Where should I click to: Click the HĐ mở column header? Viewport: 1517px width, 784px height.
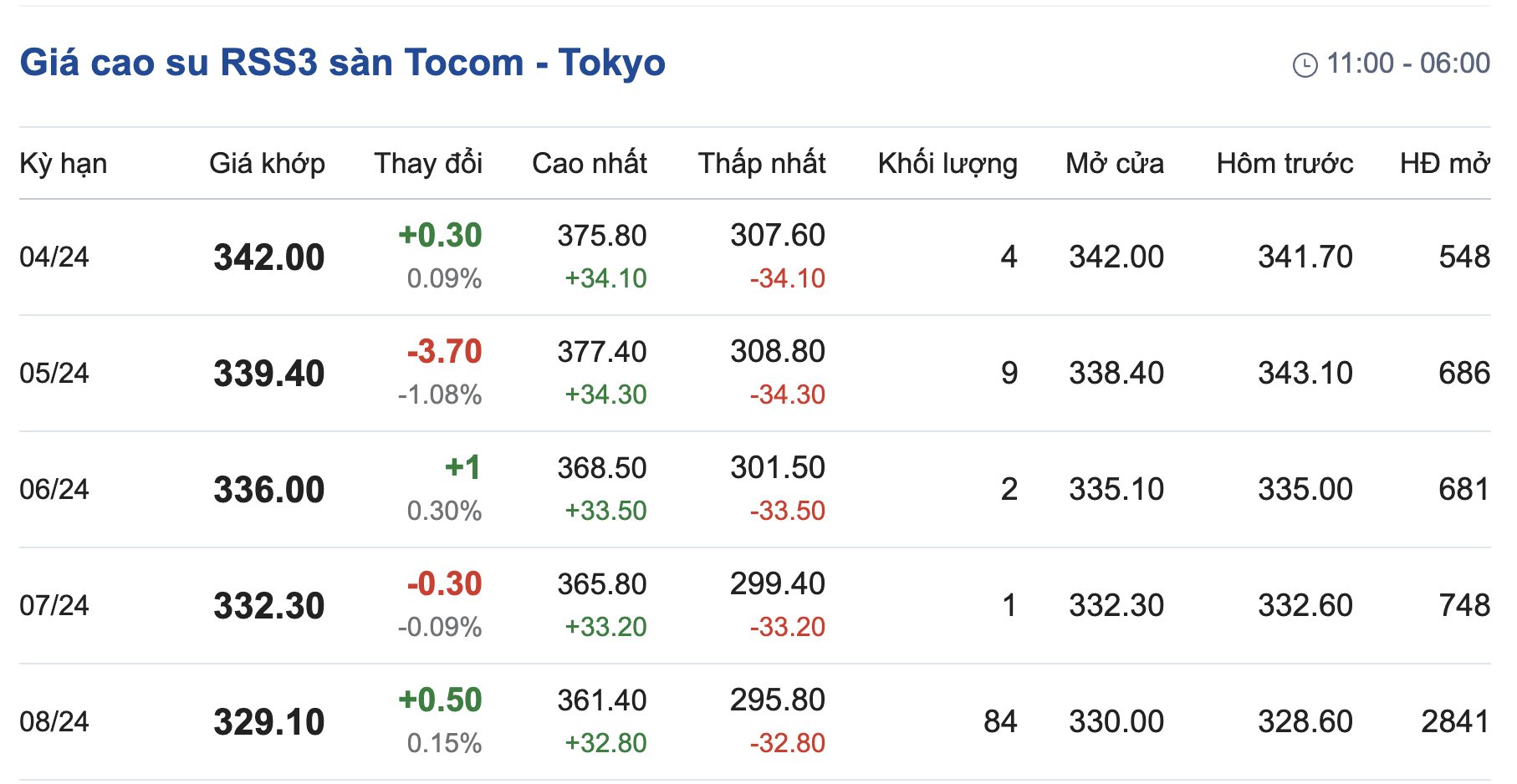tap(1445, 164)
